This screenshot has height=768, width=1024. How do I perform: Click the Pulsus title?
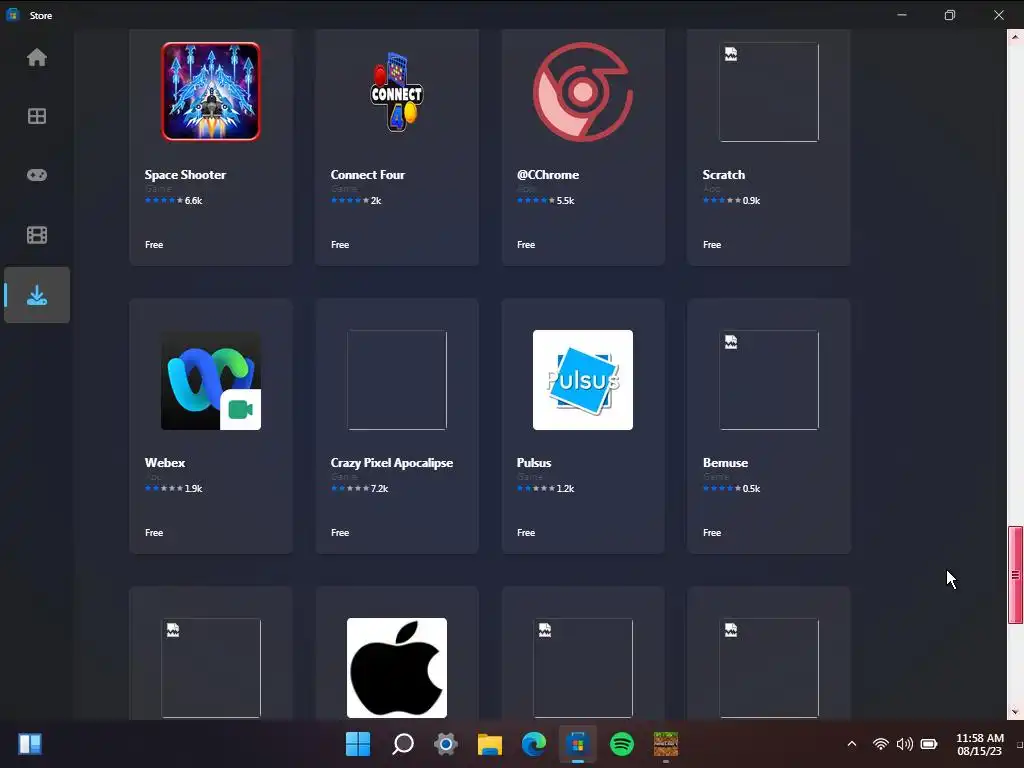coord(534,463)
